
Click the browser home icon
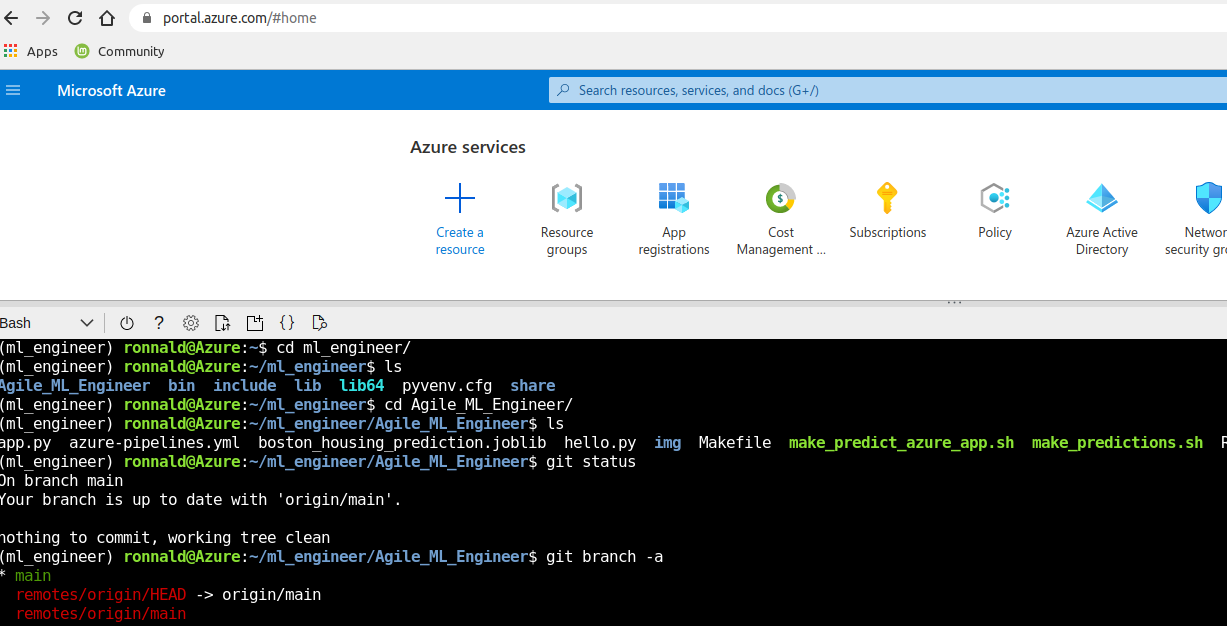pyautogui.click(x=107, y=18)
